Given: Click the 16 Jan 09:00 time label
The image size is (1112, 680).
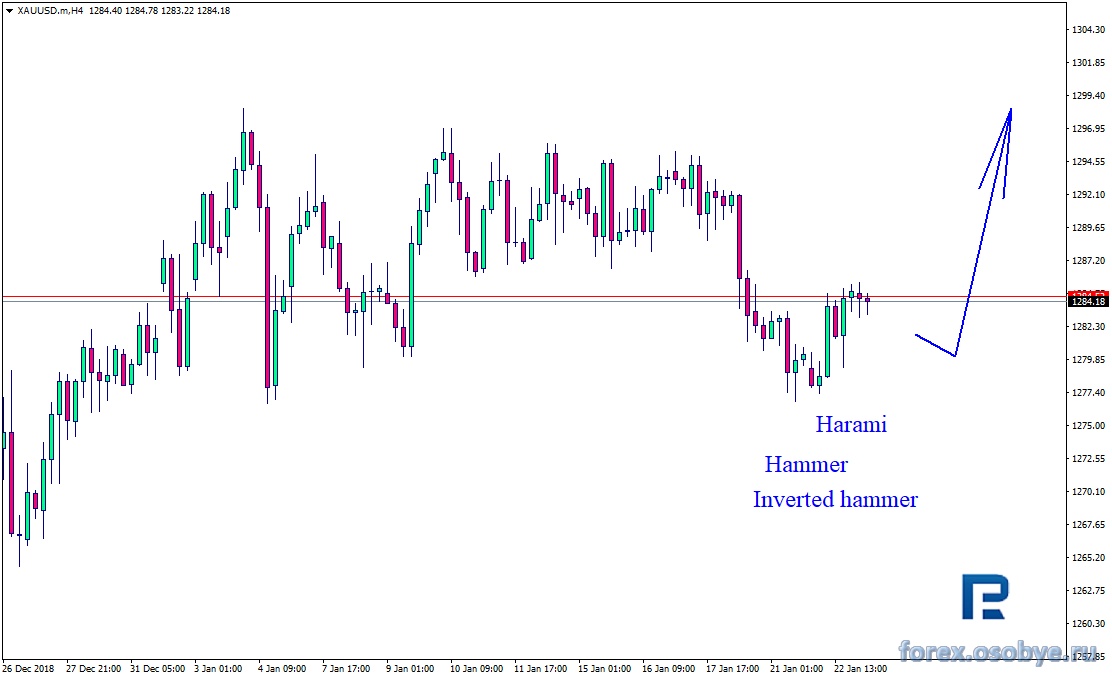Looking at the screenshot, I should pyautogui.click(x=668, y=669).
